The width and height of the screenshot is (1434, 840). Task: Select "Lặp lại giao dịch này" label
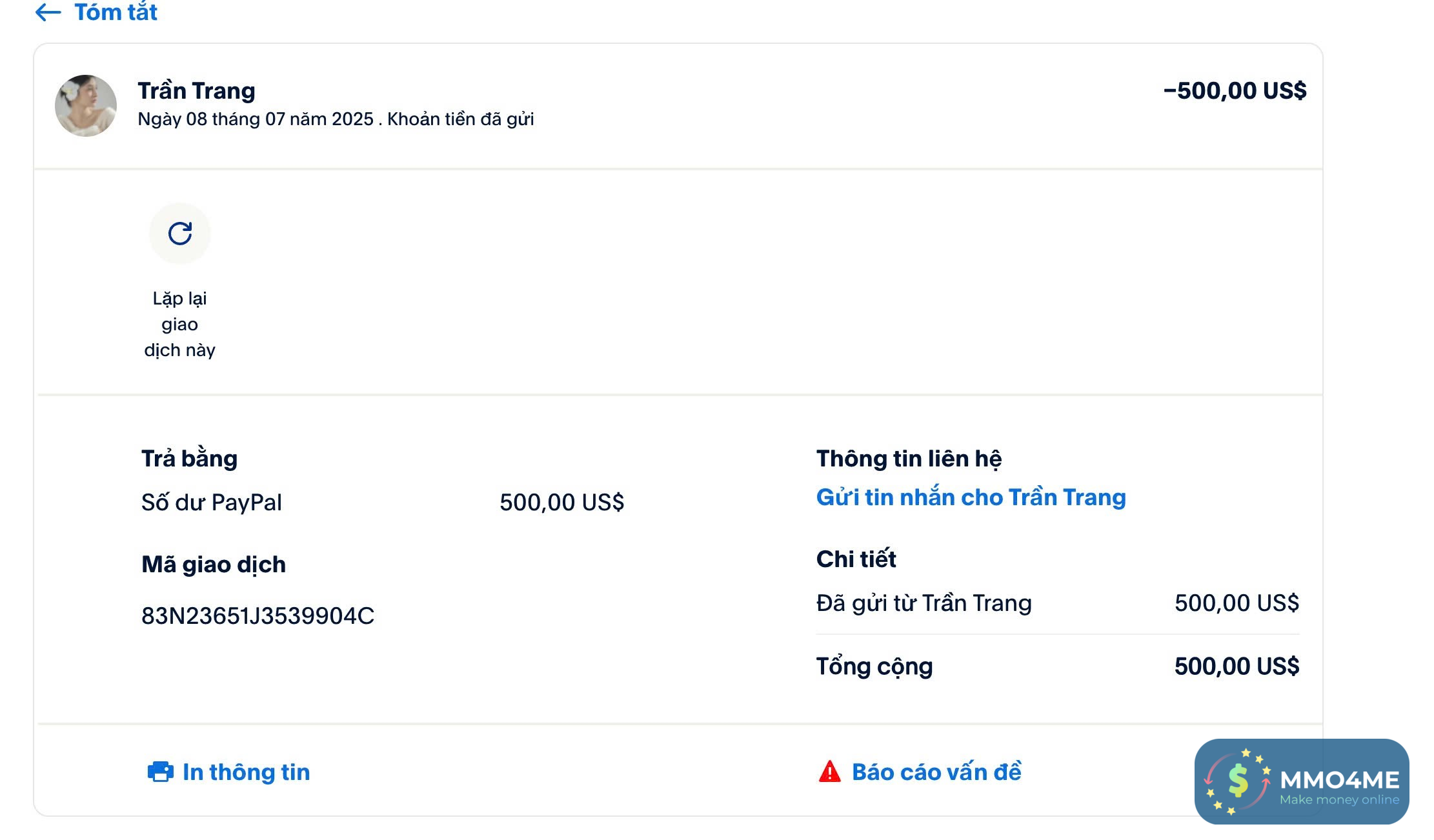pyautogui.click(x=180, y=324)
